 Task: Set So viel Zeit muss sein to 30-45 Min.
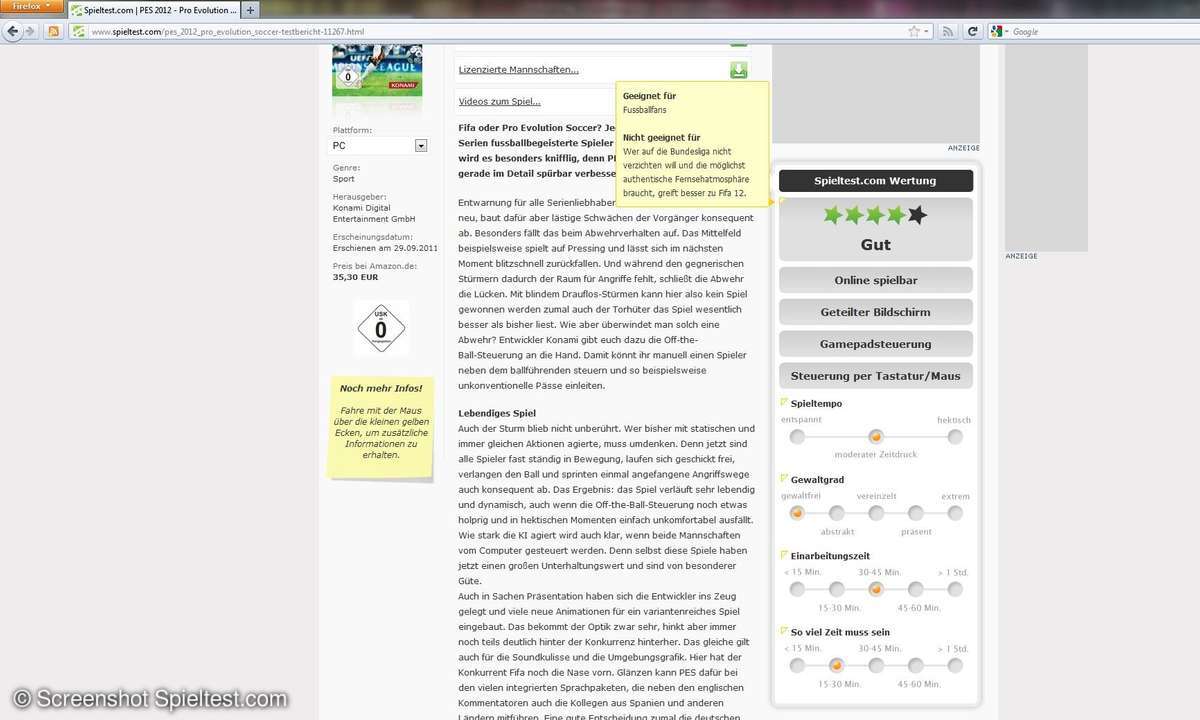(x=876, y=665)
